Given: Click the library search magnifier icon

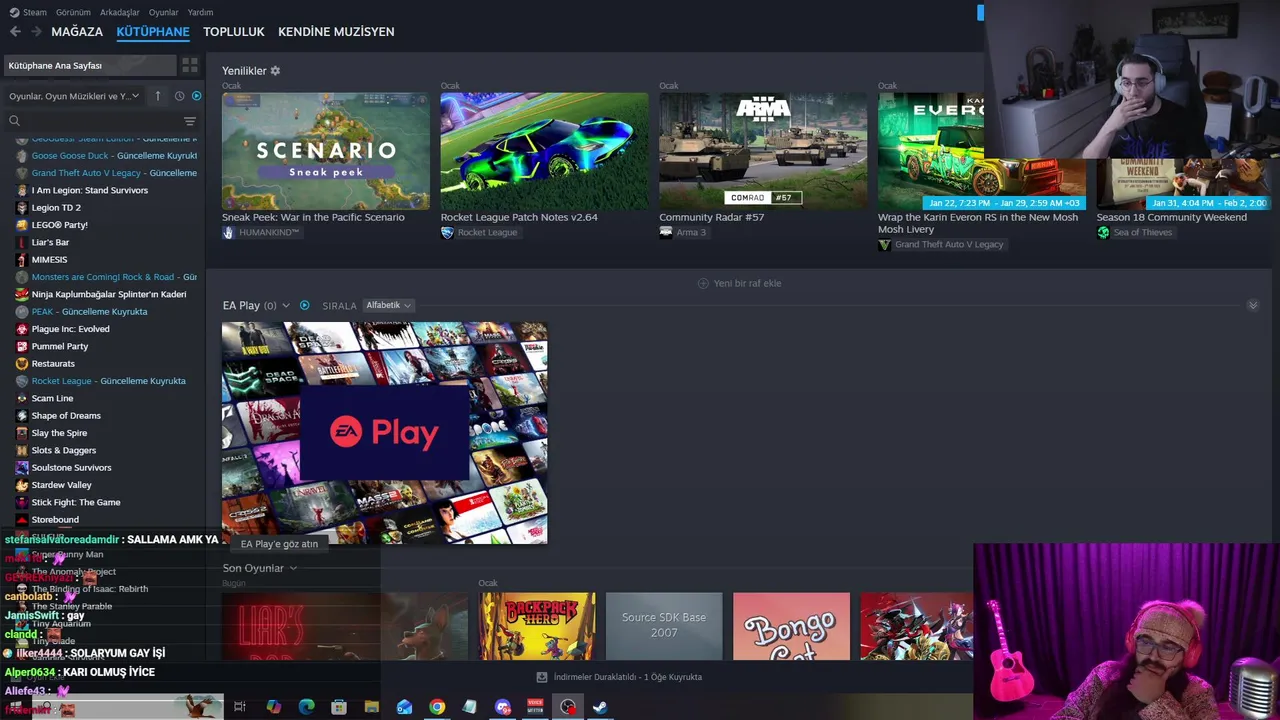Looking at the screenshot, I should [x=14, y=121].
